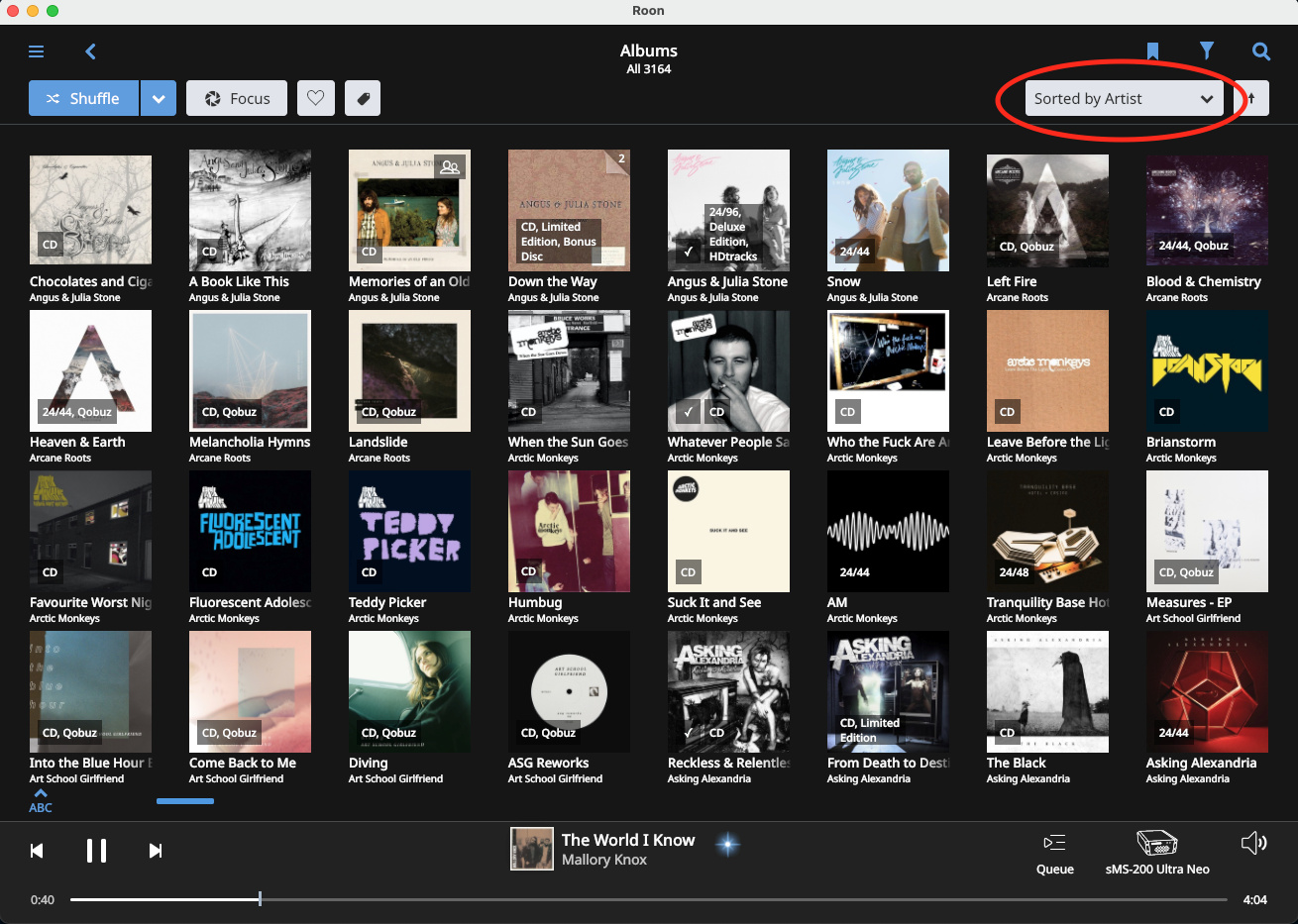
Task: Open the Asking Alexandria self-titled album
Action: click(1207, 691)
